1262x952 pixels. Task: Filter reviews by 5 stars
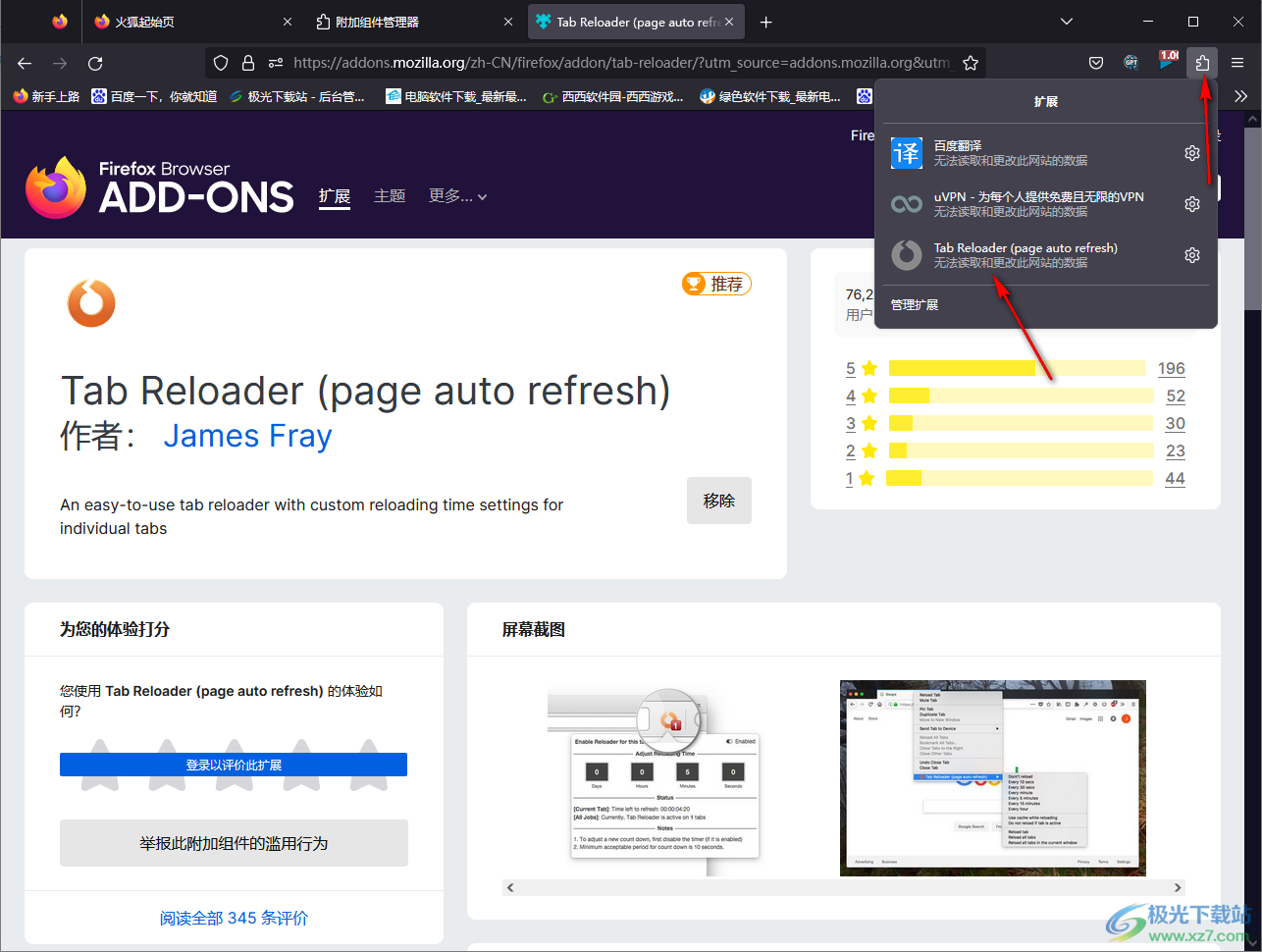click(x=861, y=369)
